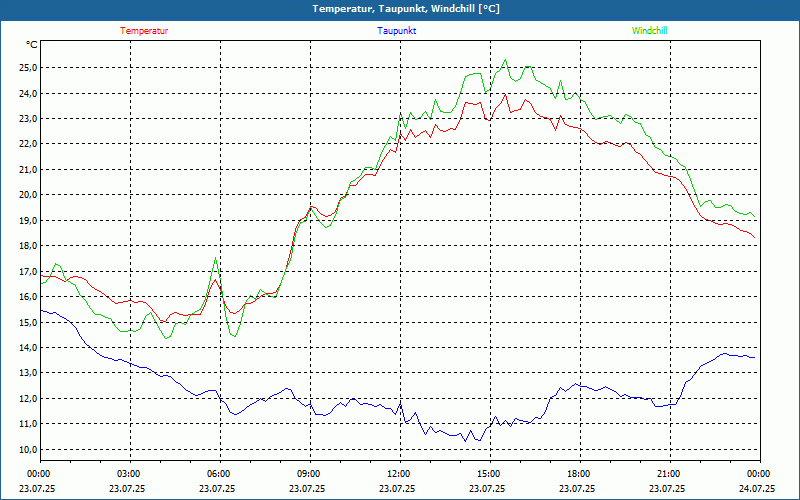Click the 21,0 y-axis value
The width and height of the screenshot is (800, 500).
point(29,169)
